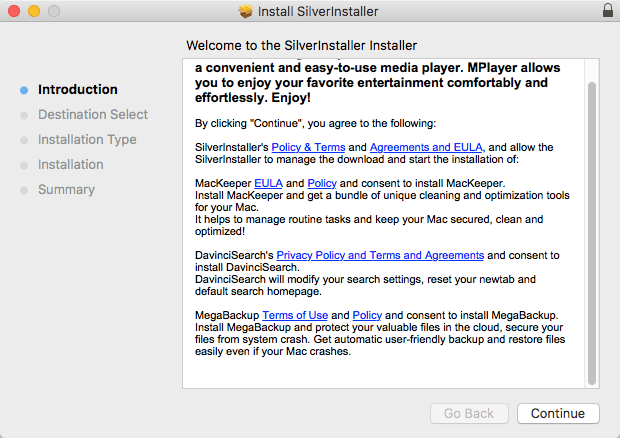Open the MacKeeper Policy link

321,184
